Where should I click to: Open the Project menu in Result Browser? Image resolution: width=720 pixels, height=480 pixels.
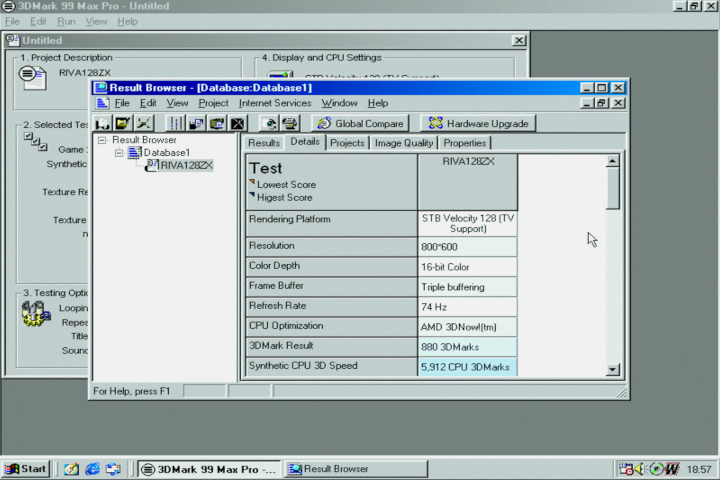[213, 103]
